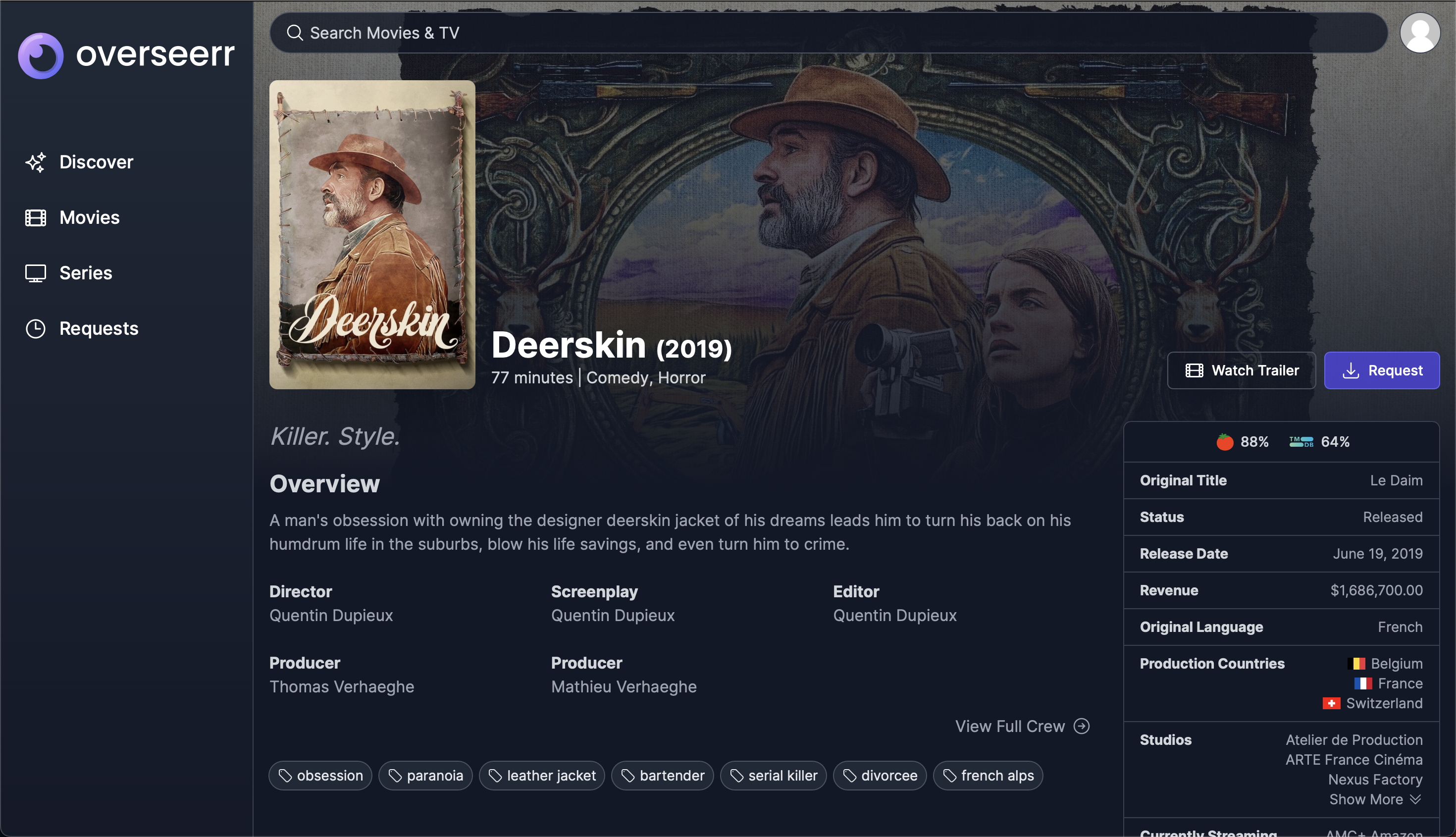Click the tagline Killer. Style.
1456x837 pixels.
(335, 436)
